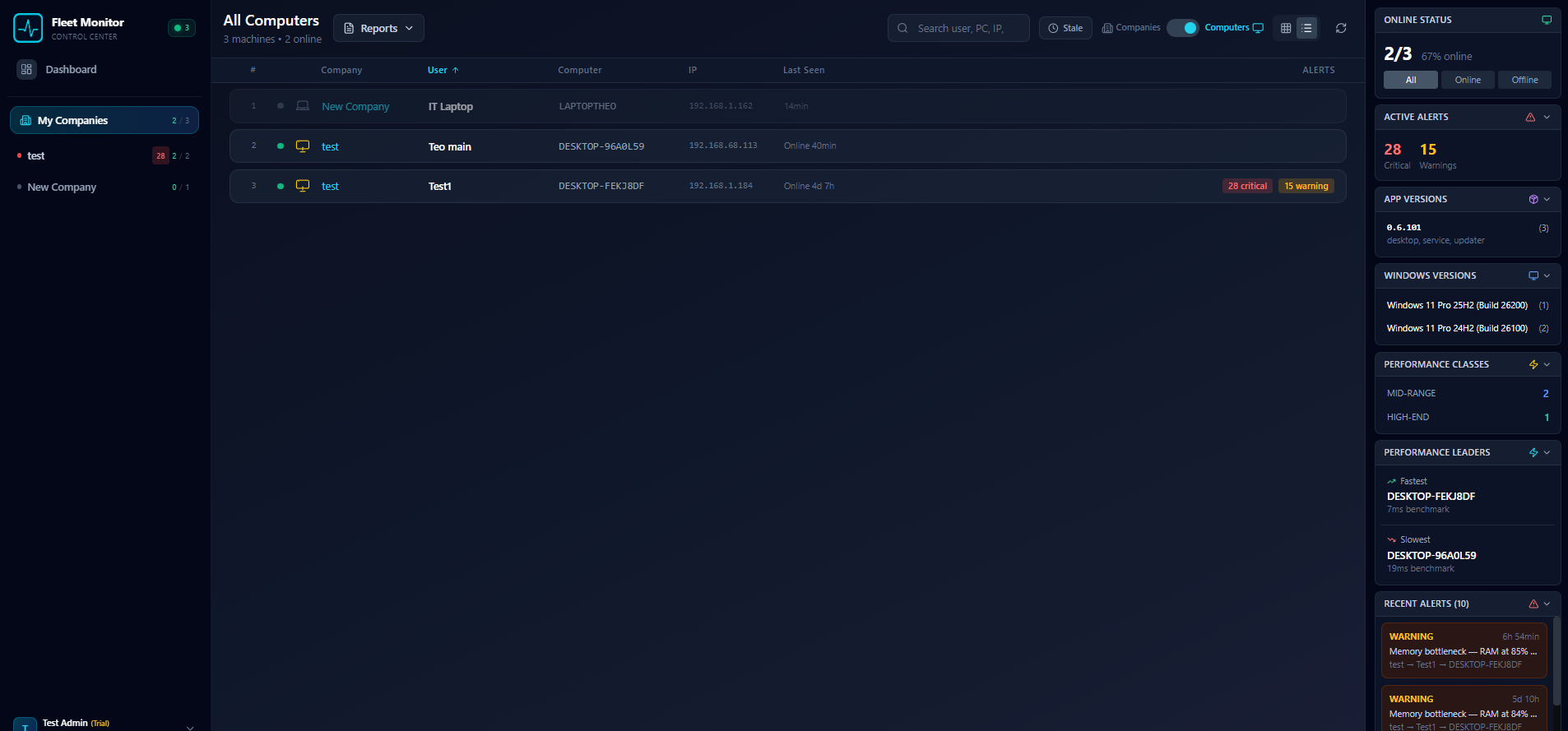Screen dimensions: 1568x731
Task: Click the 28 Critical count in Active Alerts
Action: tap(1396, 154)
